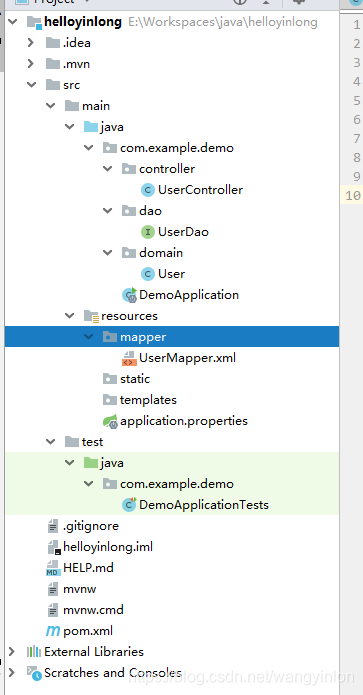Viewport: 363px width, 695px height.
Task: Select the templates folder name
Action: [x=148, y=400]
